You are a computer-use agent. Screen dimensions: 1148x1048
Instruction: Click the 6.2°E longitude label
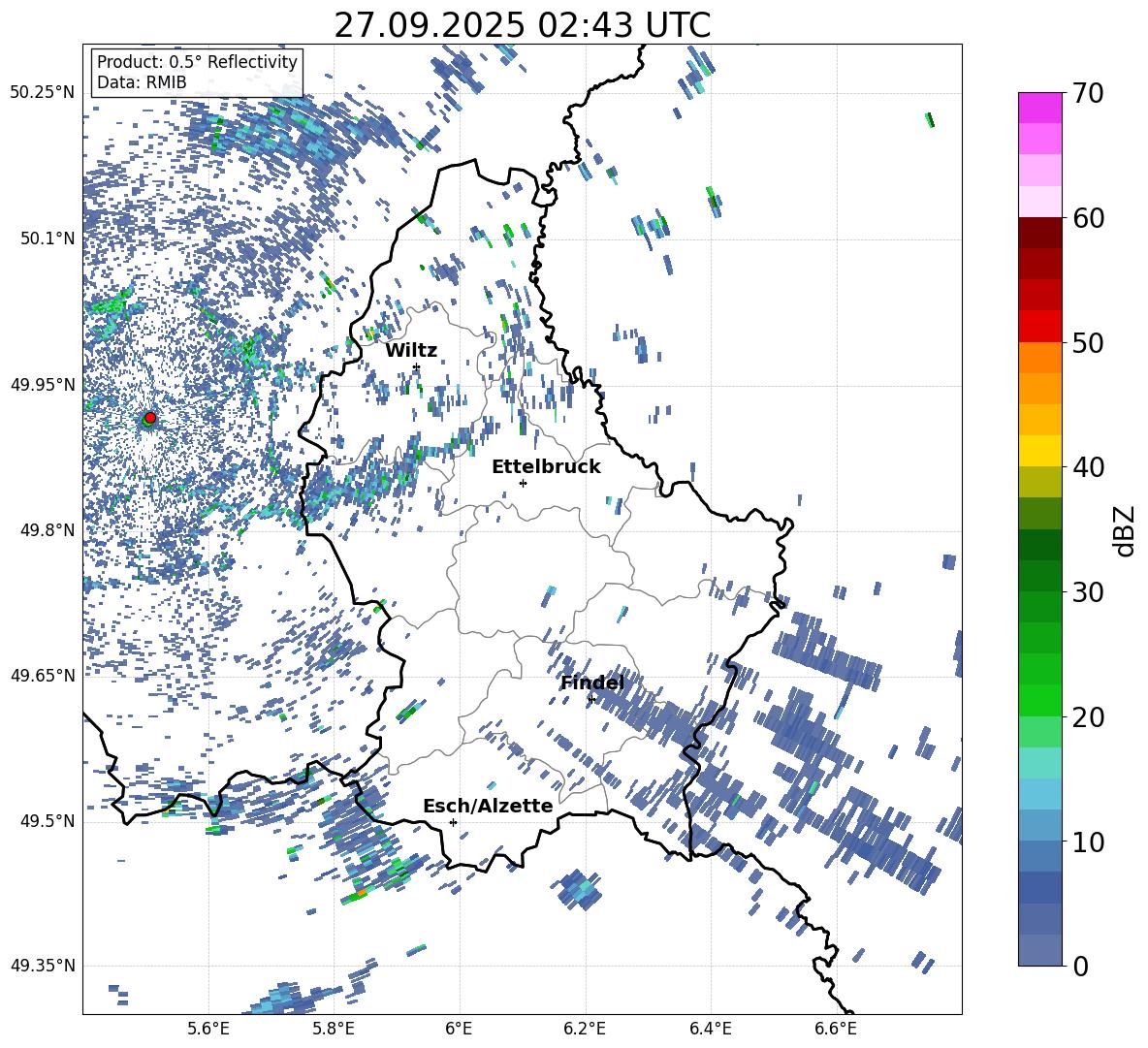point(585,1029)
